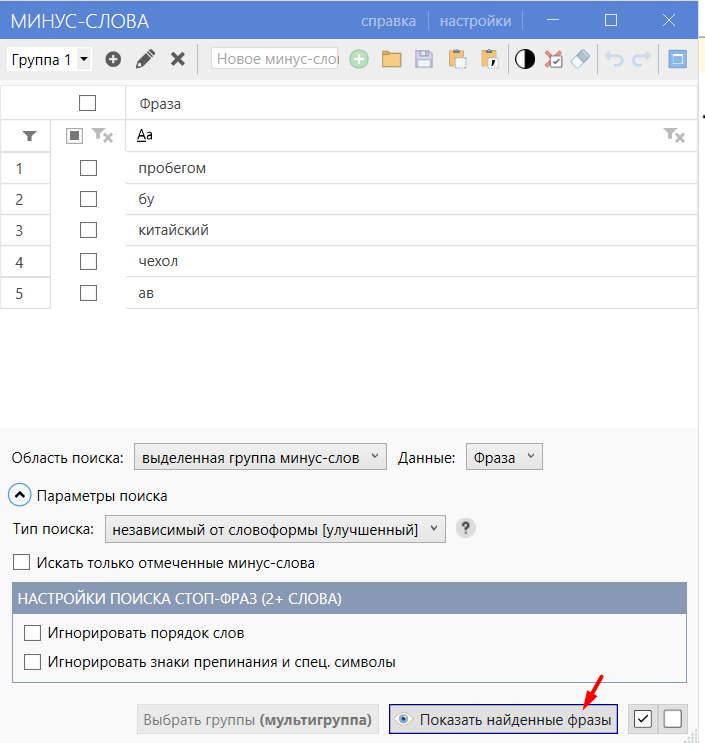This screenshot has height=743, width=705.
Task: Add a new group with plus icon
Action: [113, 59]
